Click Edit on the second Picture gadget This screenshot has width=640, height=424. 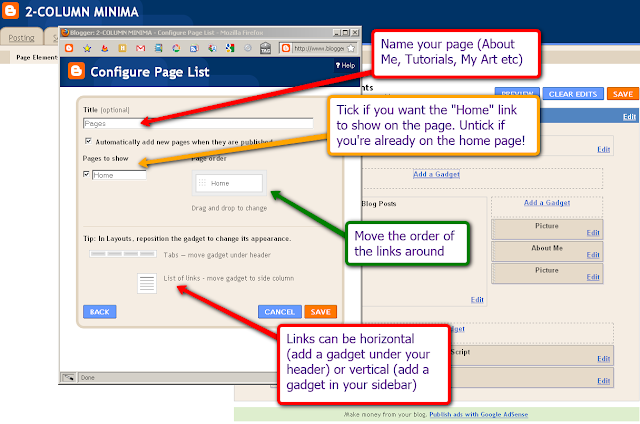pyautogui.click(x=593, y=277)
